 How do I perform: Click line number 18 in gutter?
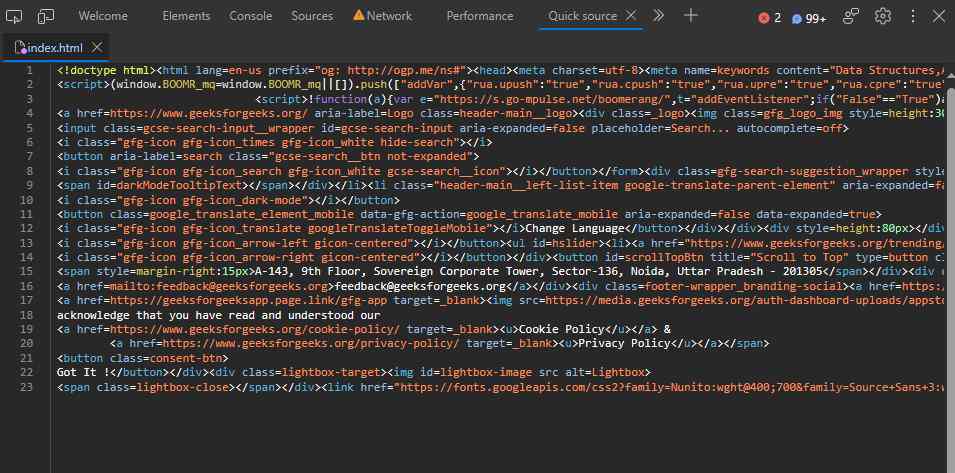tap(26, 315)
